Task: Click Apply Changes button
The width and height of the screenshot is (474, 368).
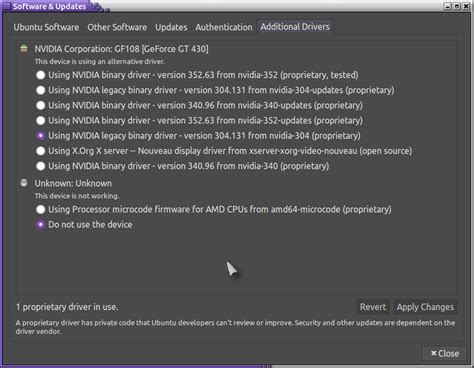Action: [x=425, y=307]
